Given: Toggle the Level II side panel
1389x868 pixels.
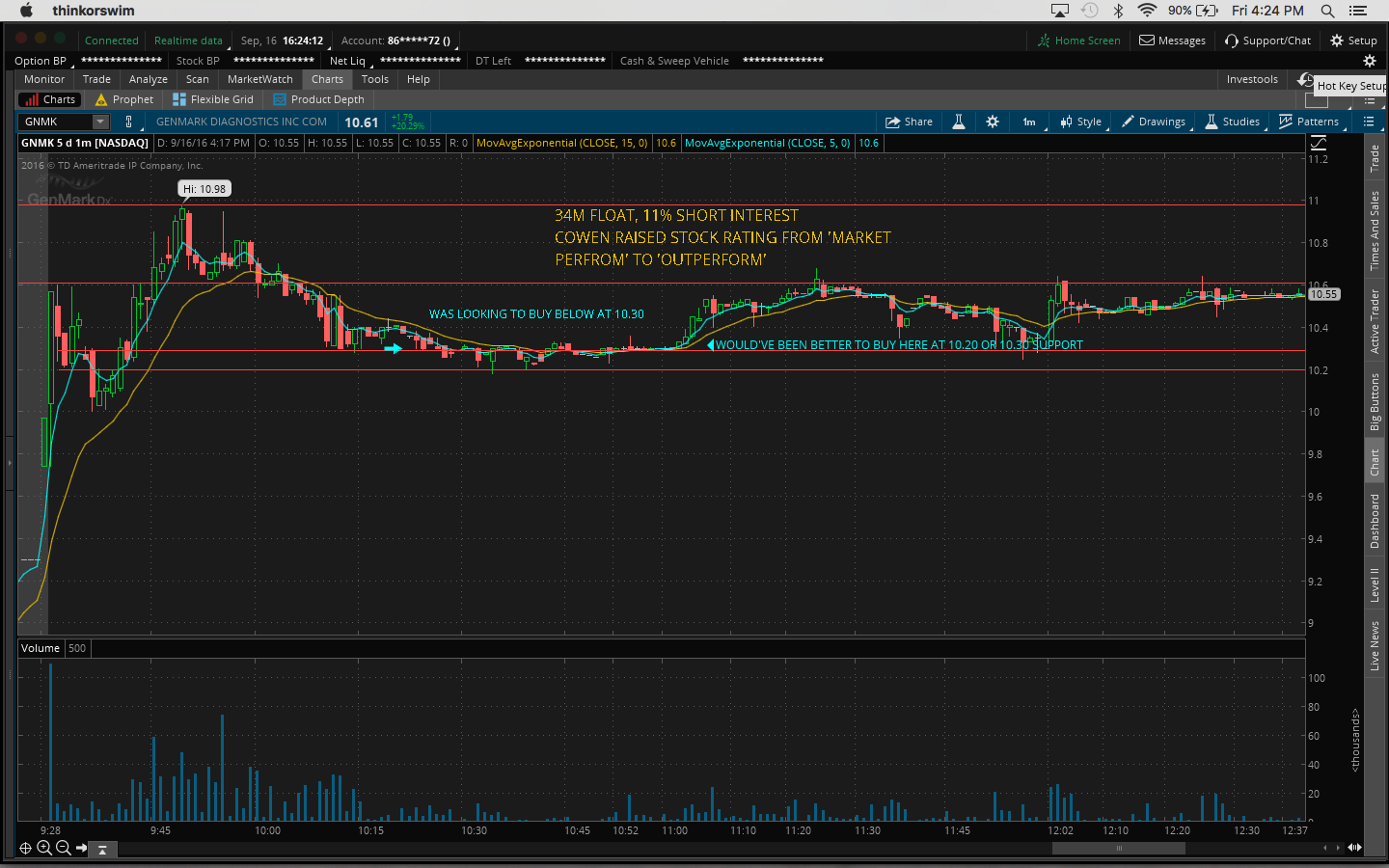Looking at the screenshot, I should (x=1375, y=585).
